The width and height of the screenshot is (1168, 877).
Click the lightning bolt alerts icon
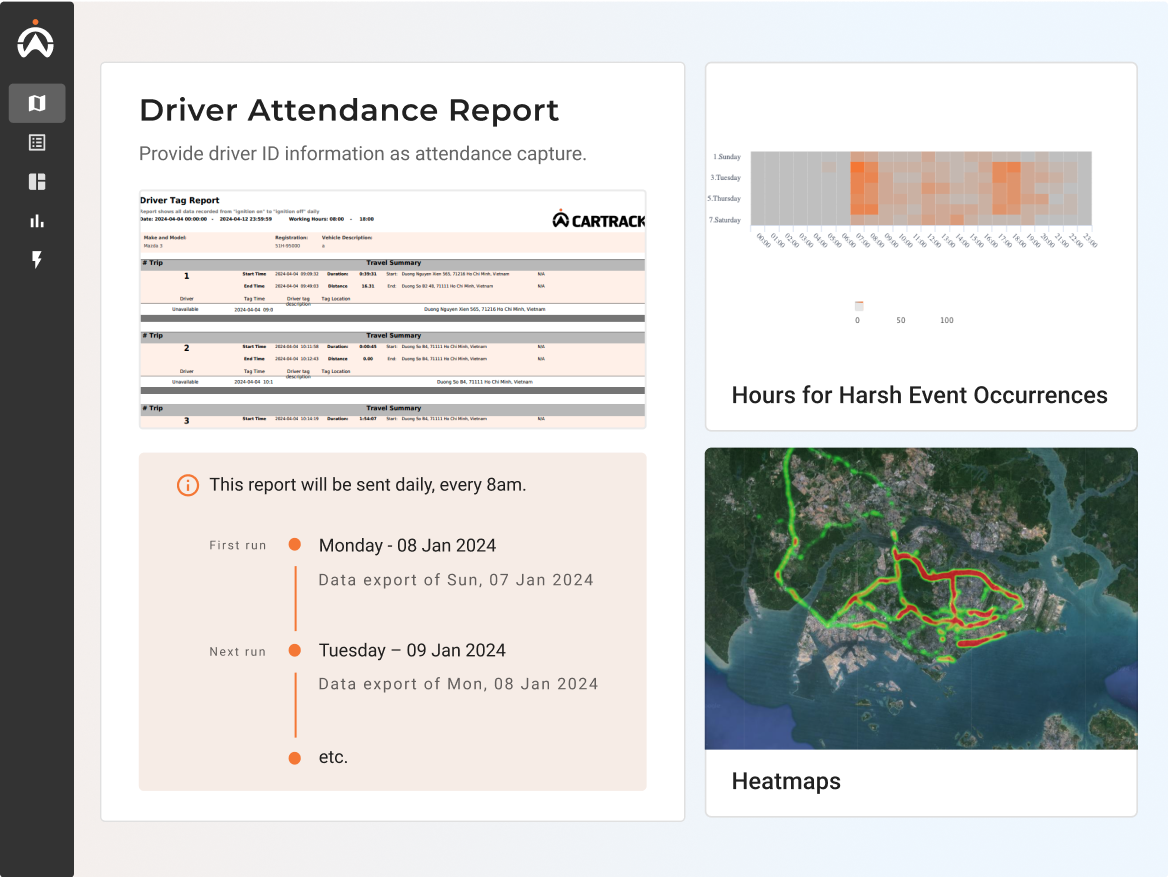tap(37, 260)
